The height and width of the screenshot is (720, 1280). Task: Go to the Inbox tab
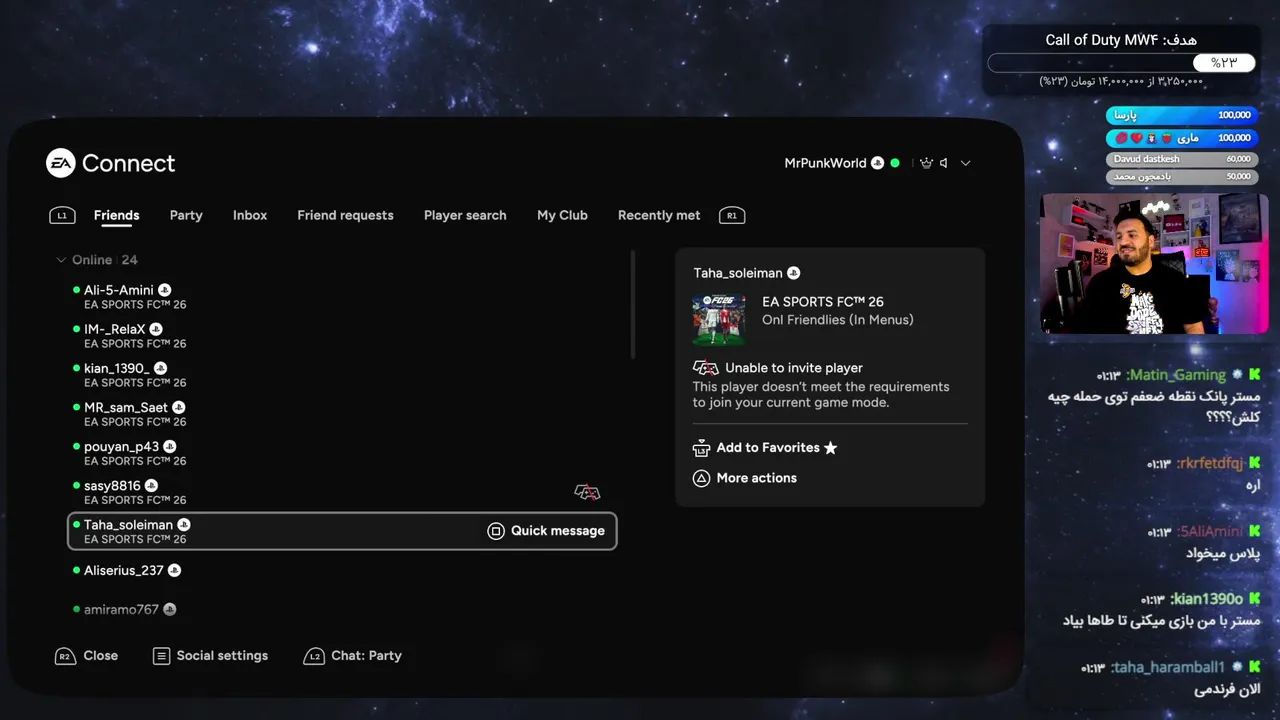[x=250, y=215]
